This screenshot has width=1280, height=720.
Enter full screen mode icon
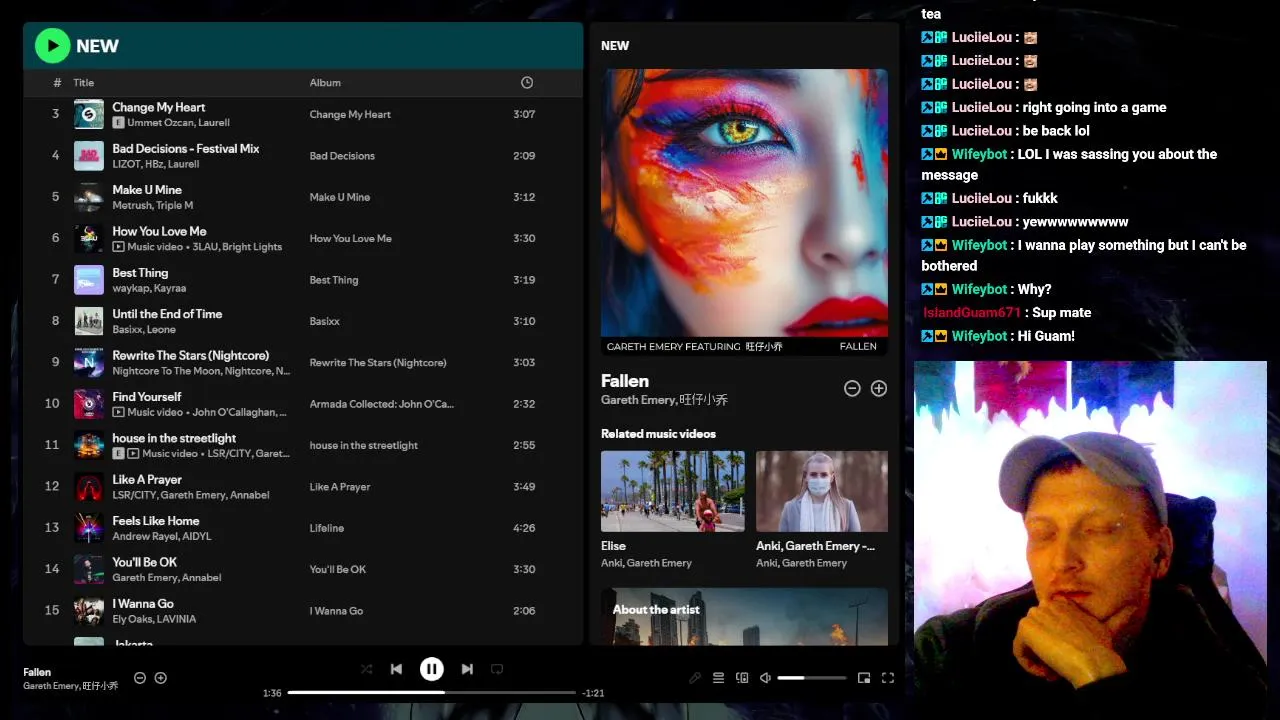pyautogui.click(x=887, y=678)
